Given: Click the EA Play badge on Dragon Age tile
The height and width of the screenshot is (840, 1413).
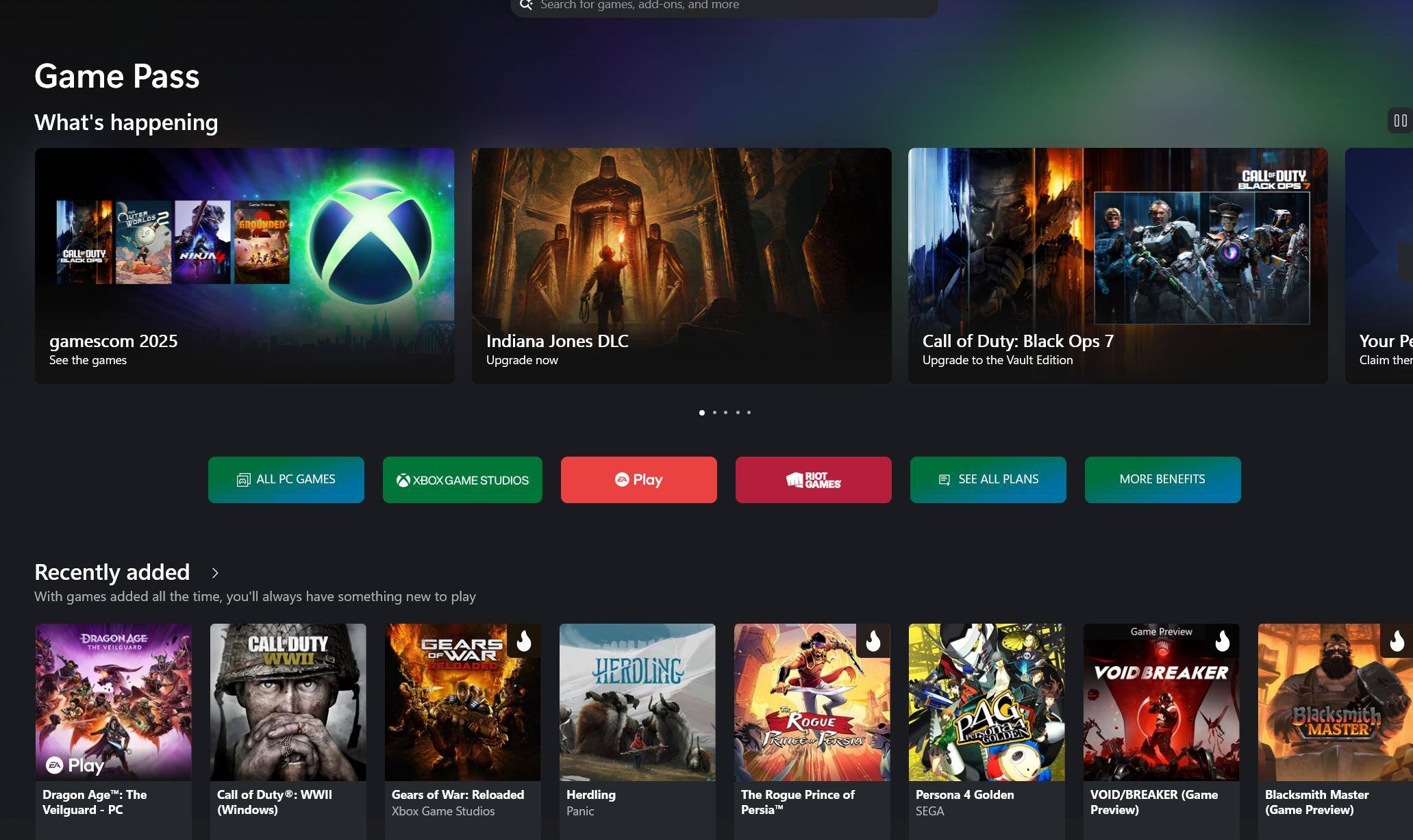Looking at the screenshot, I should pyautogui.click(x=75, y=765).
